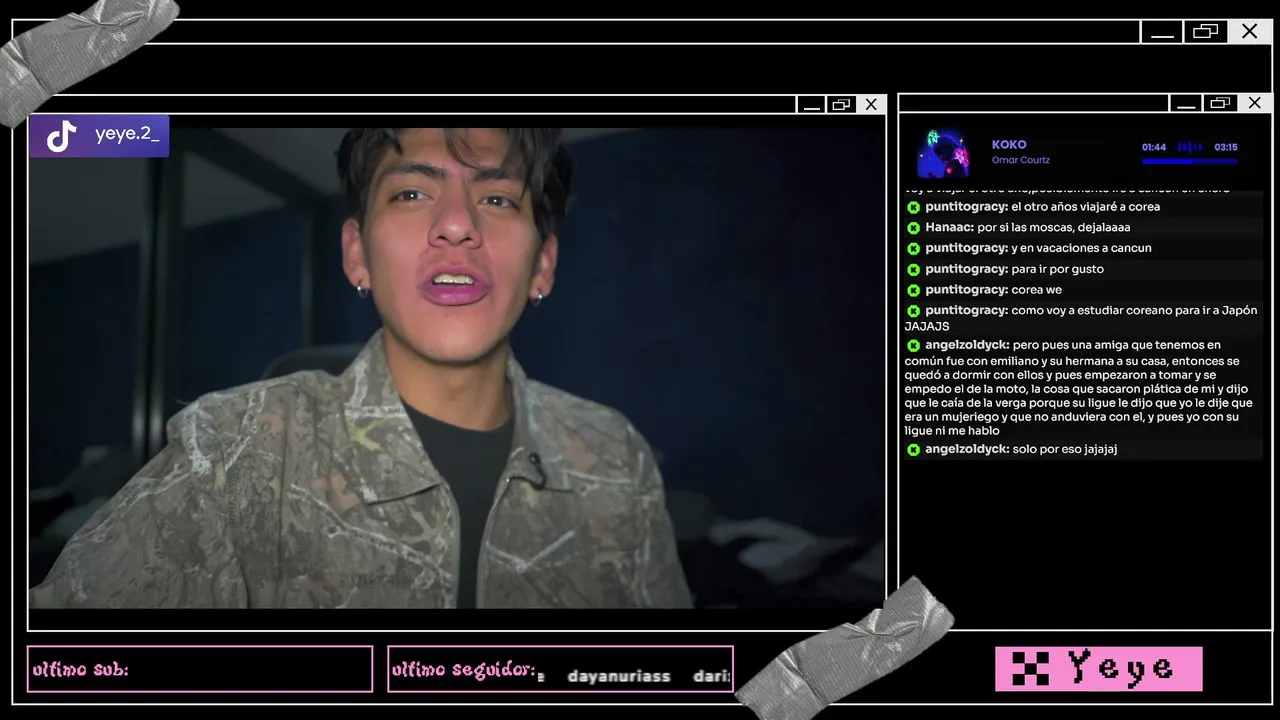
Task: Click badge icon beside 'solo por eso jajajaj'
Action: point(913,450)
